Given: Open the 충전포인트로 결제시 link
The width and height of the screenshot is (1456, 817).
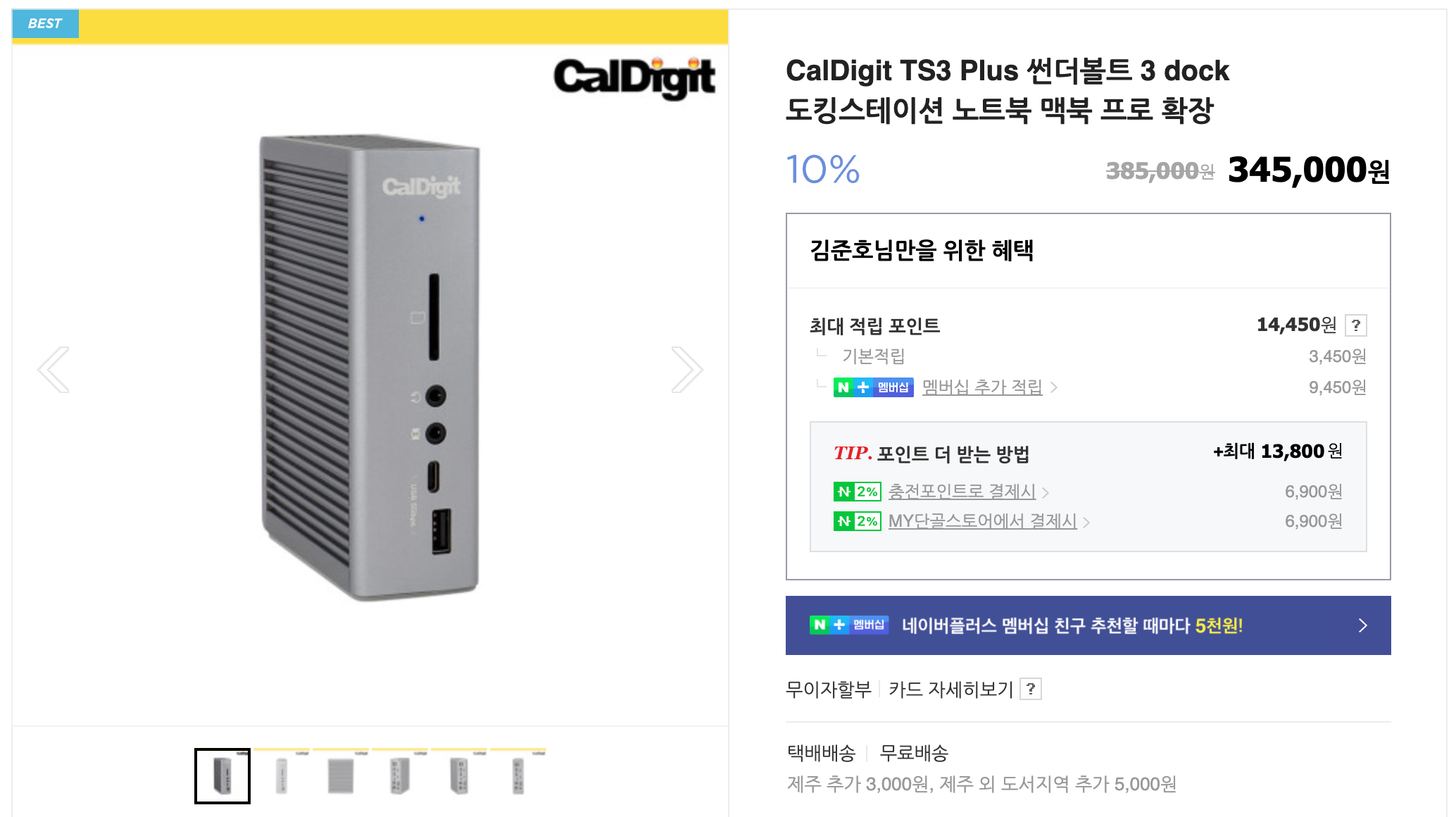Looking at the screenshot, I should [962, 491].
